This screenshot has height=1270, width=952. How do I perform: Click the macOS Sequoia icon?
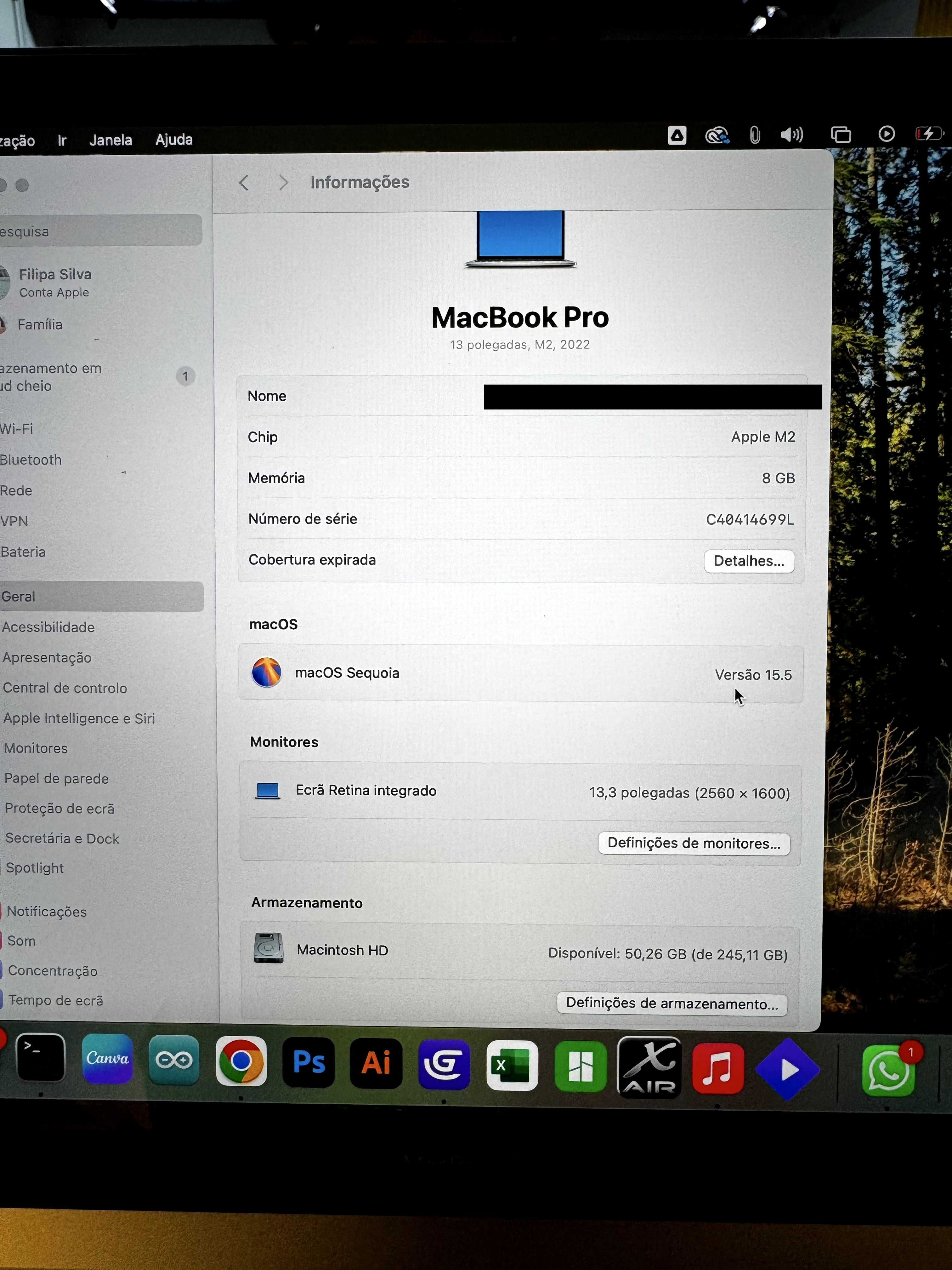click(x=267, y=672)
